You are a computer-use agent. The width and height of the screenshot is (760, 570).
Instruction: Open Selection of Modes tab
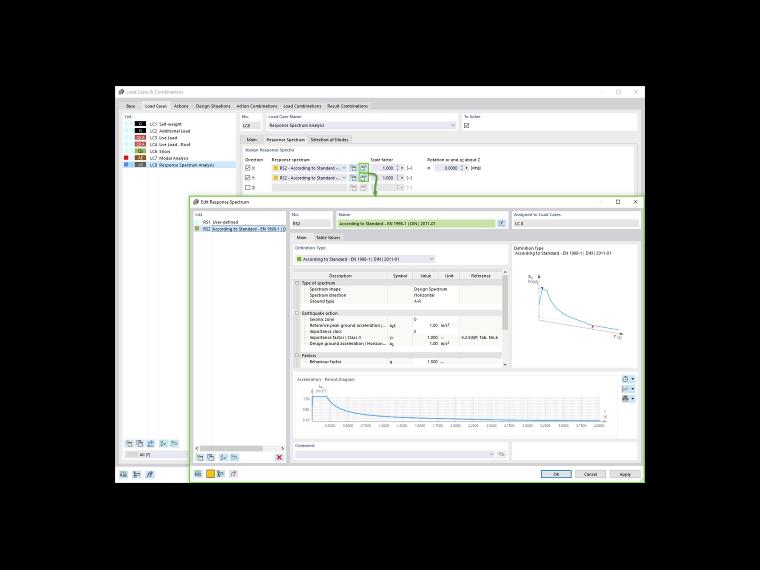point(329,140)
